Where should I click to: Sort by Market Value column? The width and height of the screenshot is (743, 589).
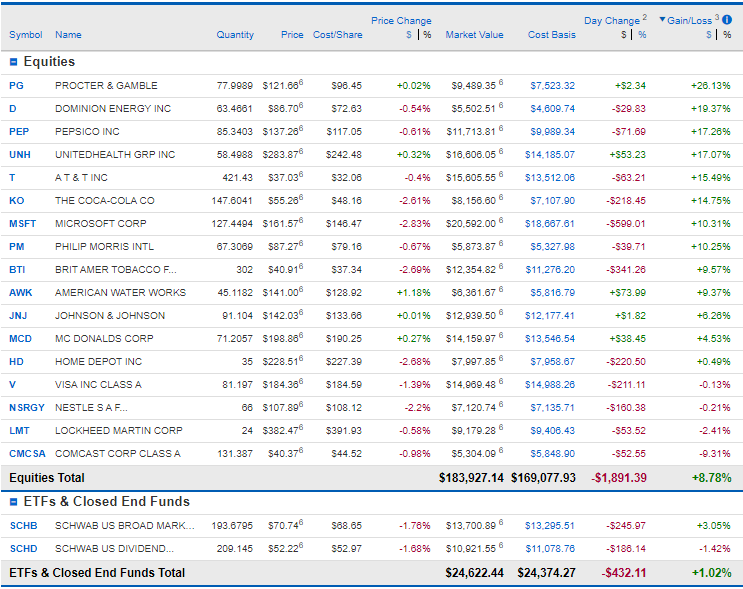[474, 35]
